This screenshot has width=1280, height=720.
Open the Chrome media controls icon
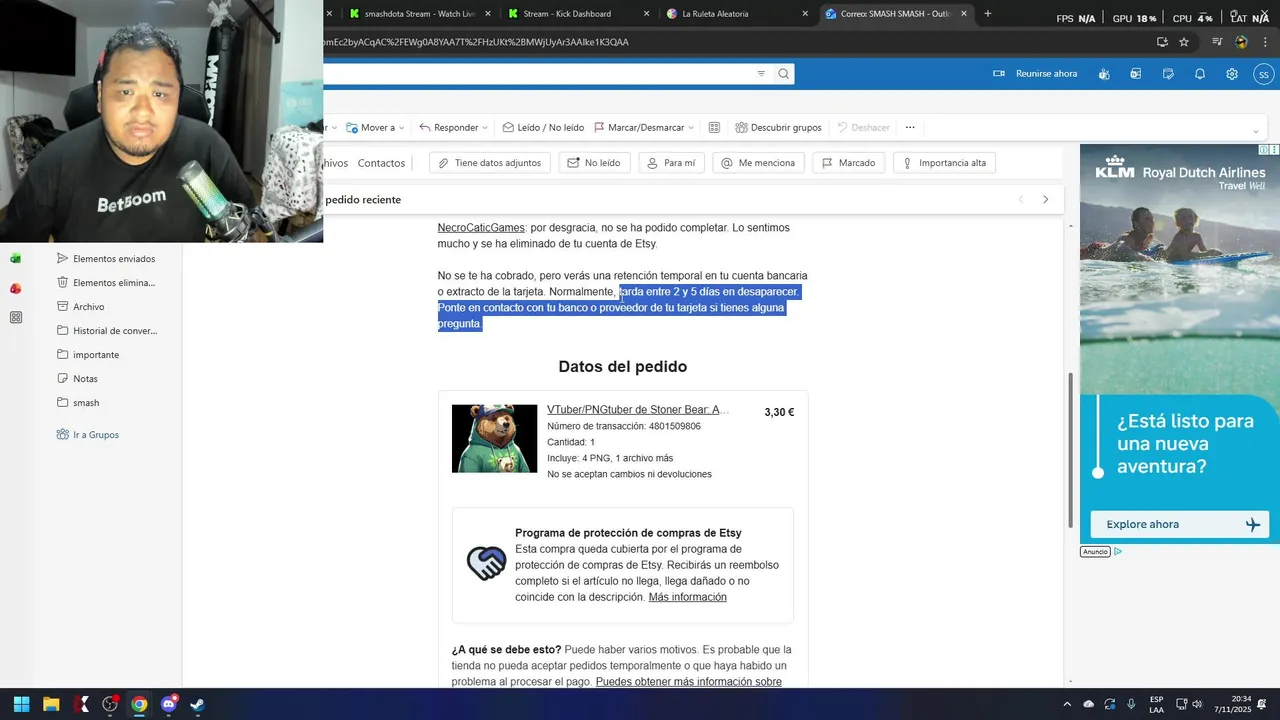tap(1217, 42)
